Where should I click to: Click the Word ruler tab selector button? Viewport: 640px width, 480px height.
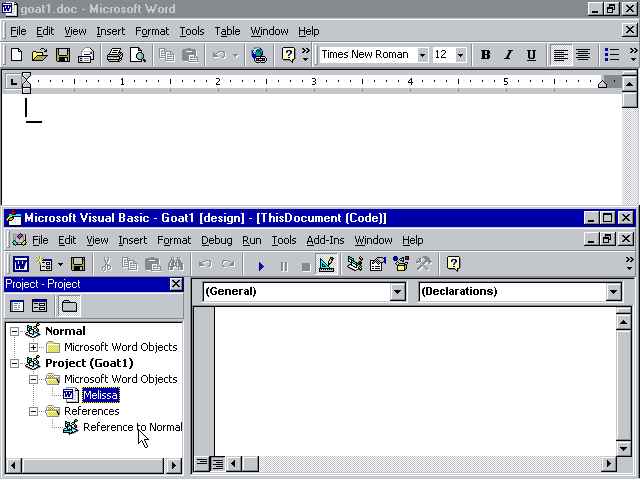13,82
